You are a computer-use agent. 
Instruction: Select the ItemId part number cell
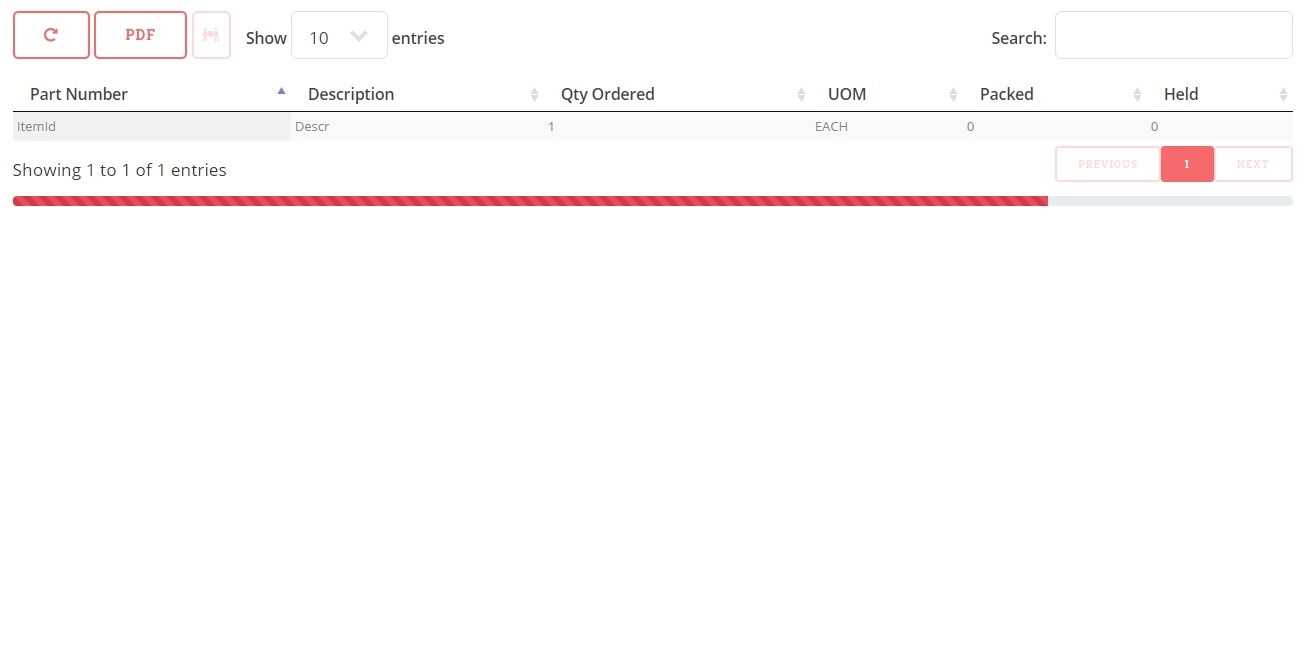[152, 127]
